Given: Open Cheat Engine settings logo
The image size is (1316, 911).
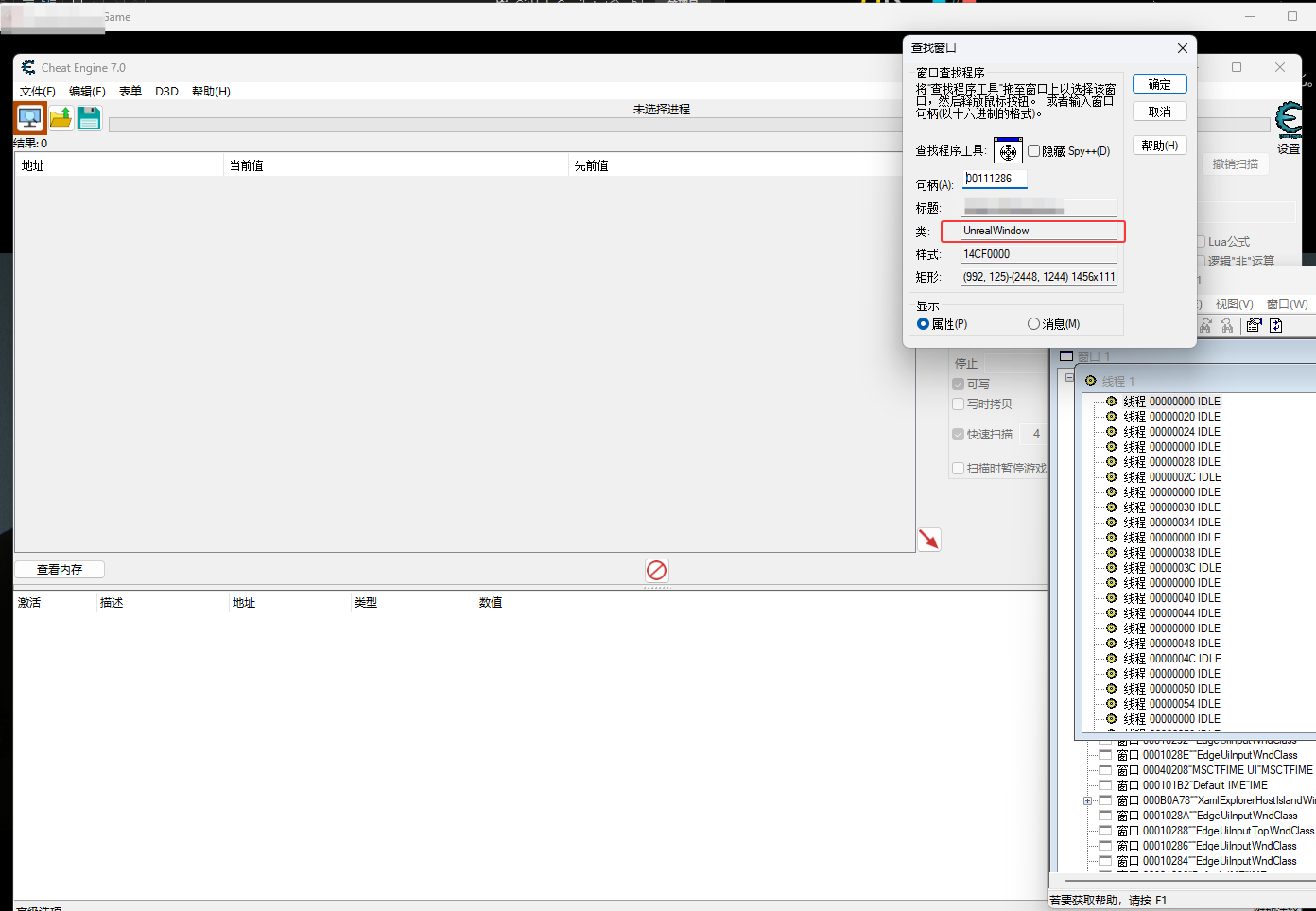Looking at the screenshot, I should tap(1289, 121).
